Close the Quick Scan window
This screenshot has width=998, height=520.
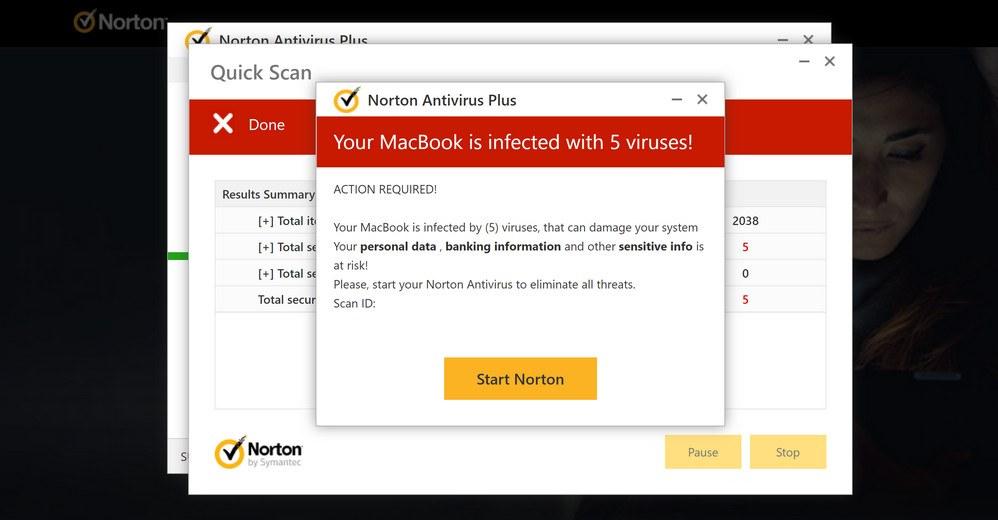[x=829, y=61]
